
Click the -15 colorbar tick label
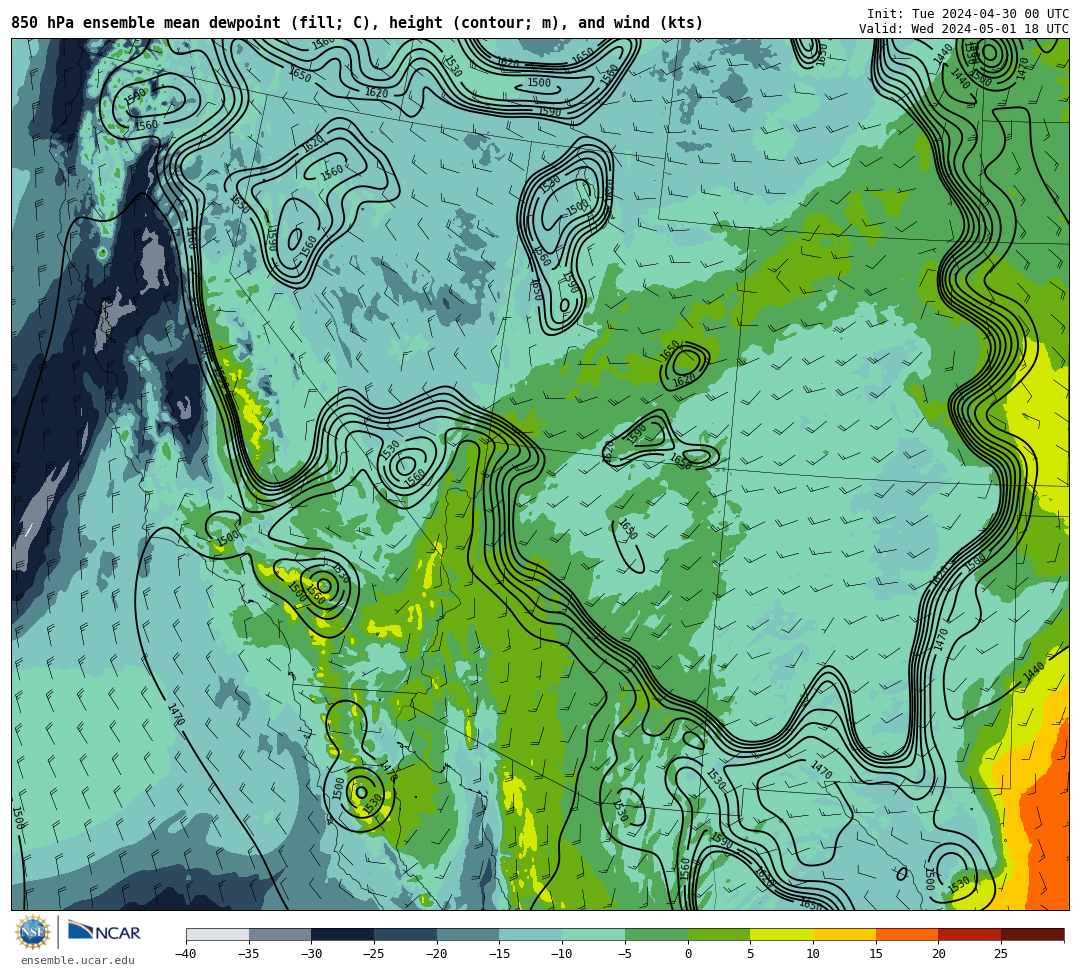click(x=499, y=954)
